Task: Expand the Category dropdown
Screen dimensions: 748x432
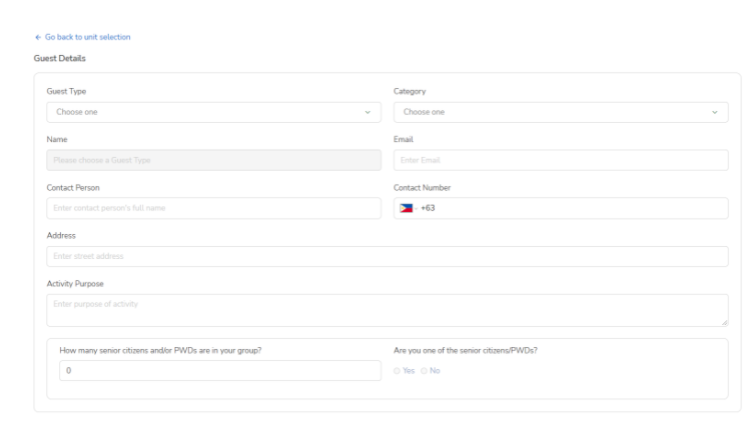Action: pos(560,111)
